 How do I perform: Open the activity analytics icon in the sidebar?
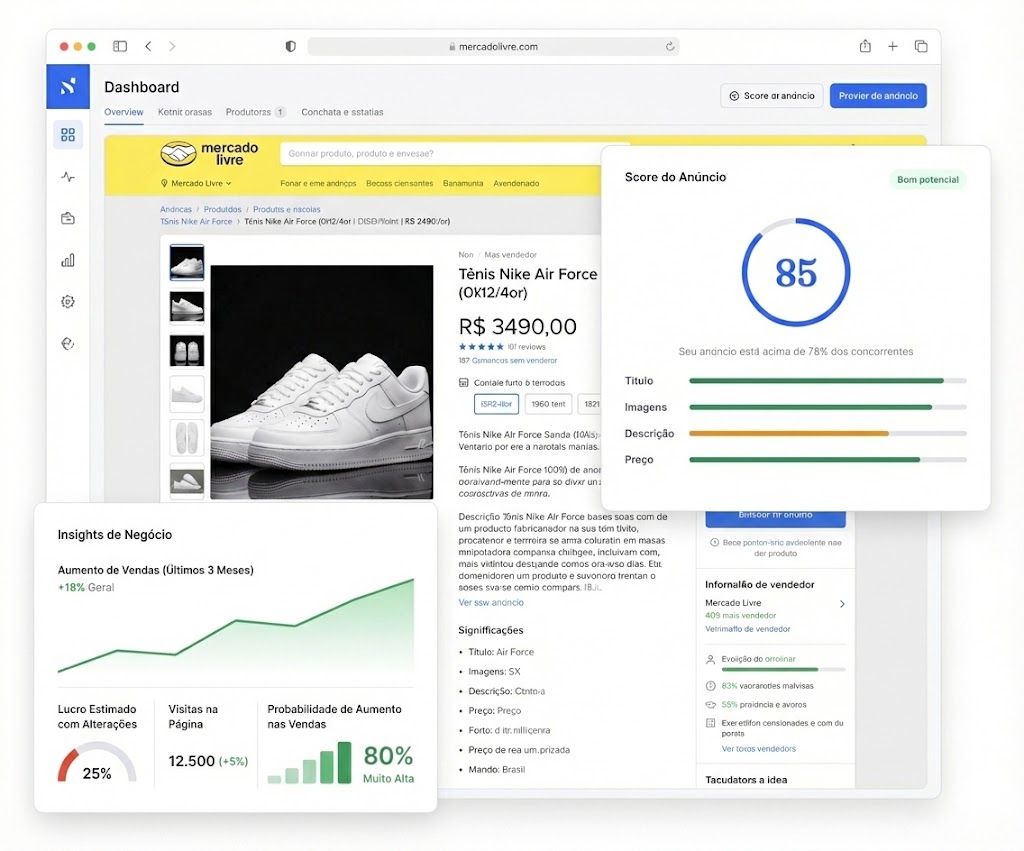67,176
